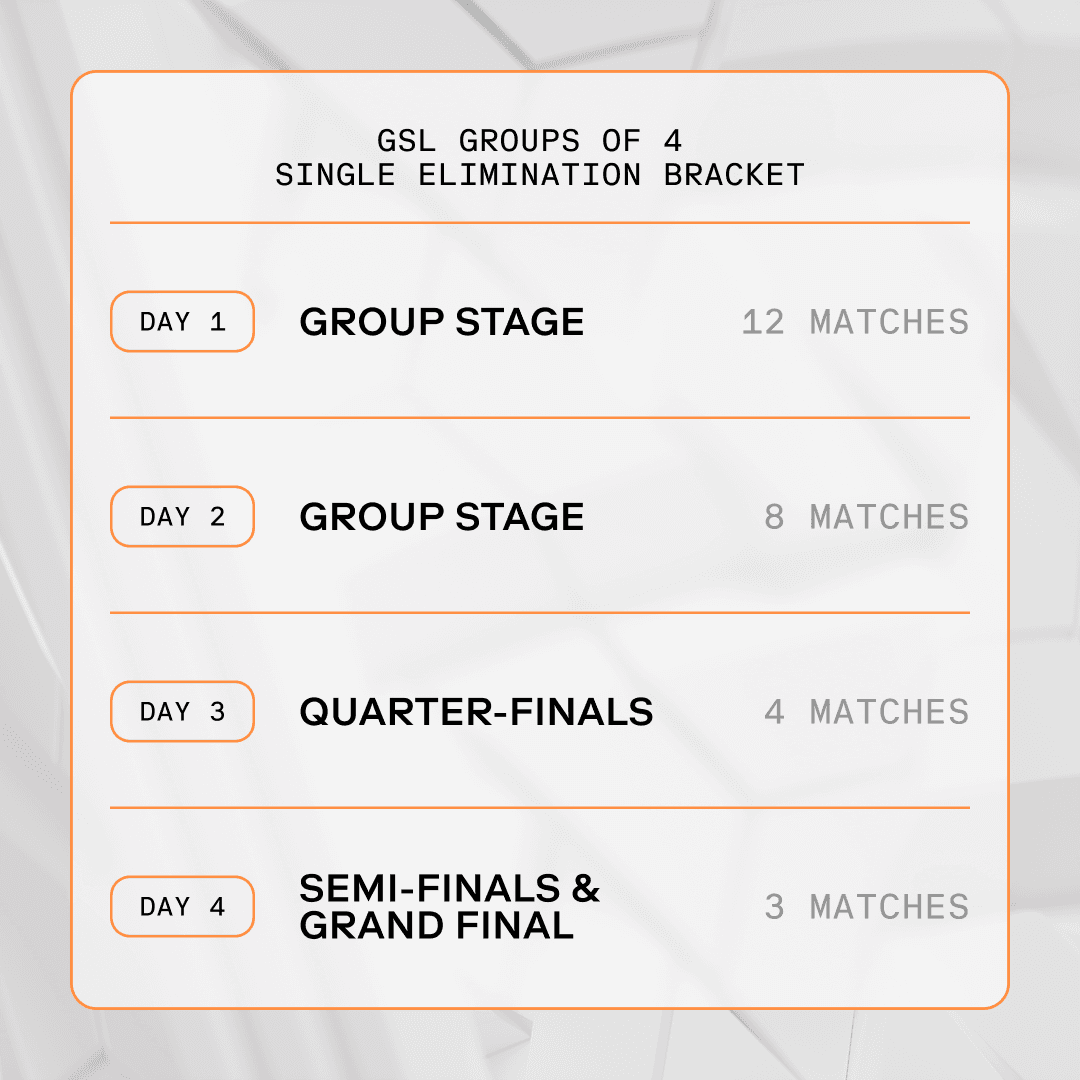1080x1080 pixels.
Task: Click the number 1 in DAY 1 badge
Action: click(218, 322)
